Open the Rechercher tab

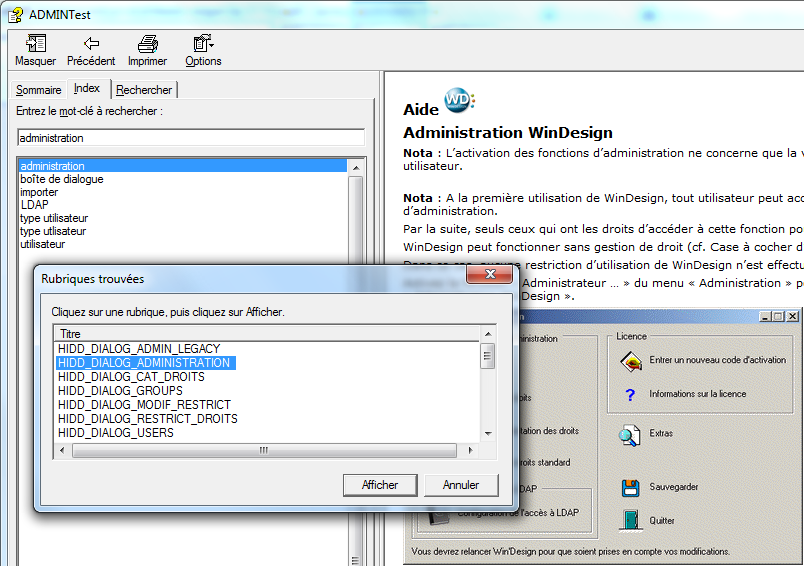tap(144, 90)
